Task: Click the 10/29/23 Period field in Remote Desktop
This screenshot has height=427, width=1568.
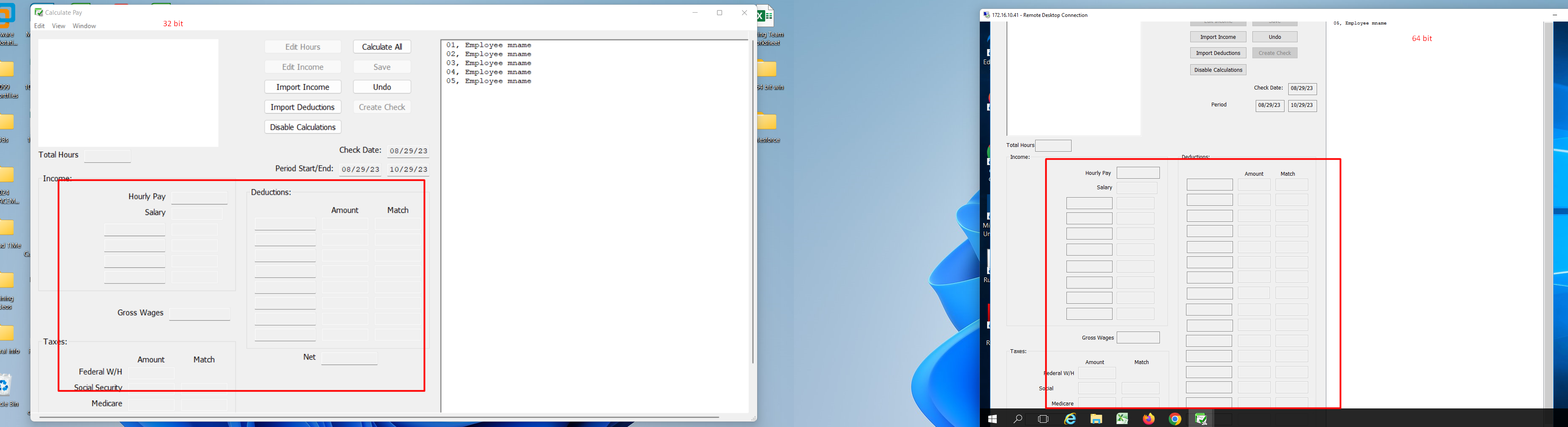Action: click(x=1303, y=106)
